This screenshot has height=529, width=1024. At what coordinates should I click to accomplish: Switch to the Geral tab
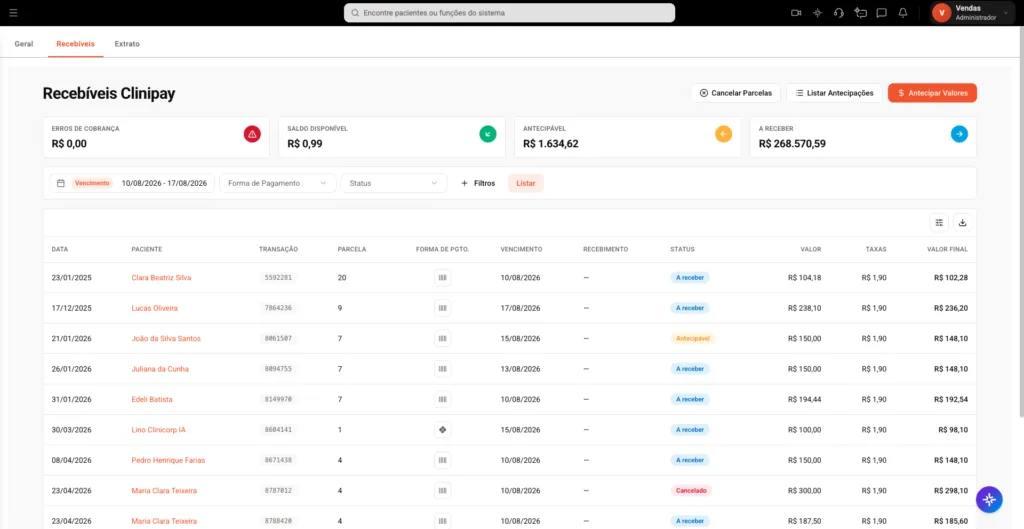(x=24, y=44)
